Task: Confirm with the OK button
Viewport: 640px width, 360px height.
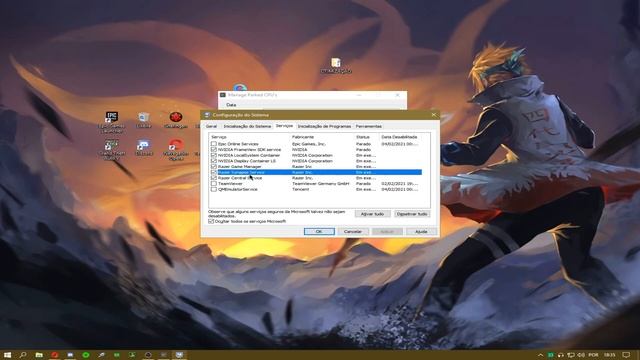Action: pyautogui.click(x=319, y=231)
